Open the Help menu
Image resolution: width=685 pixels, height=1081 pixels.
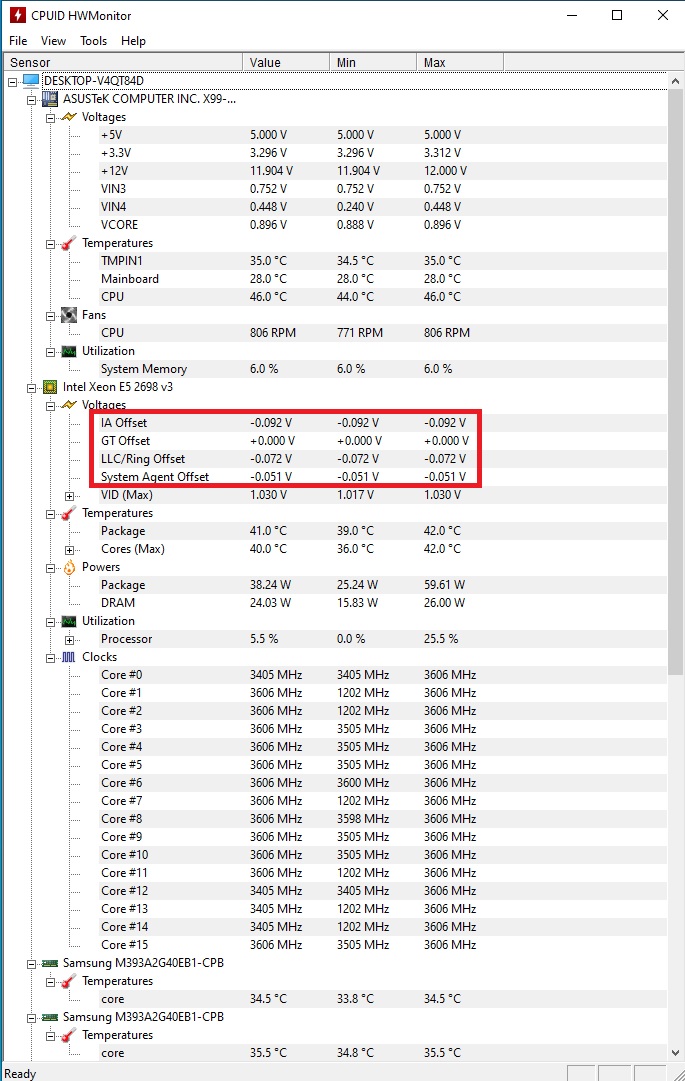coord(133,41)
